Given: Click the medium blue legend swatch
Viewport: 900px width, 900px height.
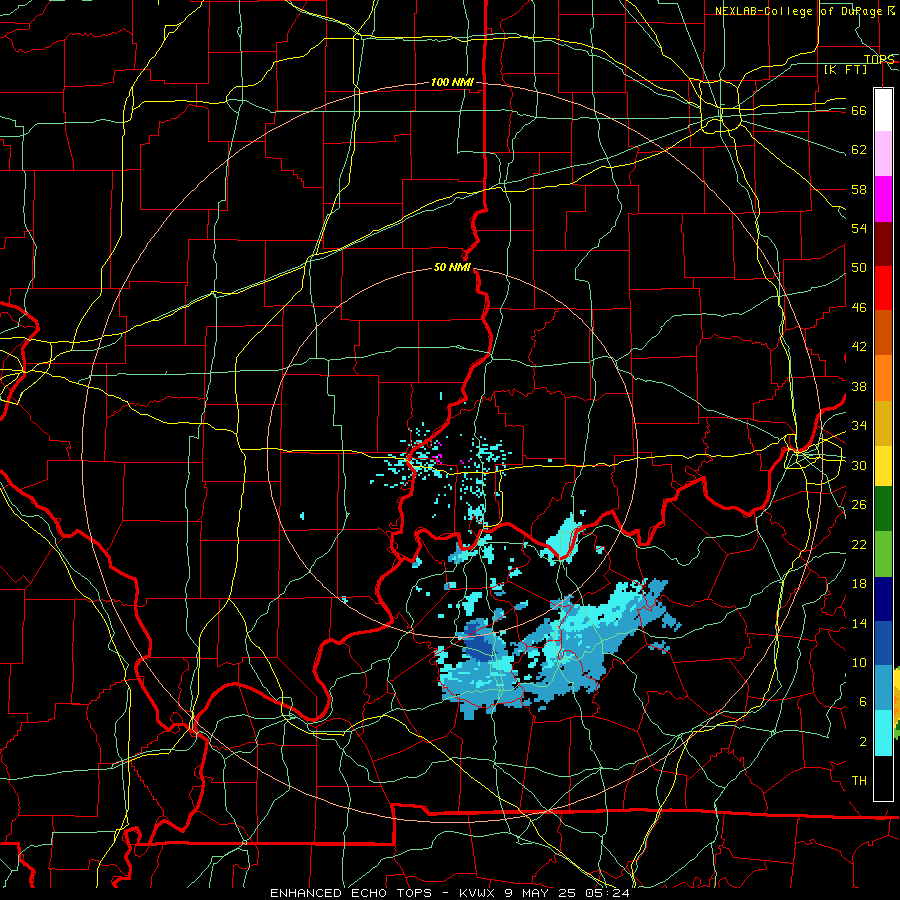Looking at the screenshot, I should point(883,643).
